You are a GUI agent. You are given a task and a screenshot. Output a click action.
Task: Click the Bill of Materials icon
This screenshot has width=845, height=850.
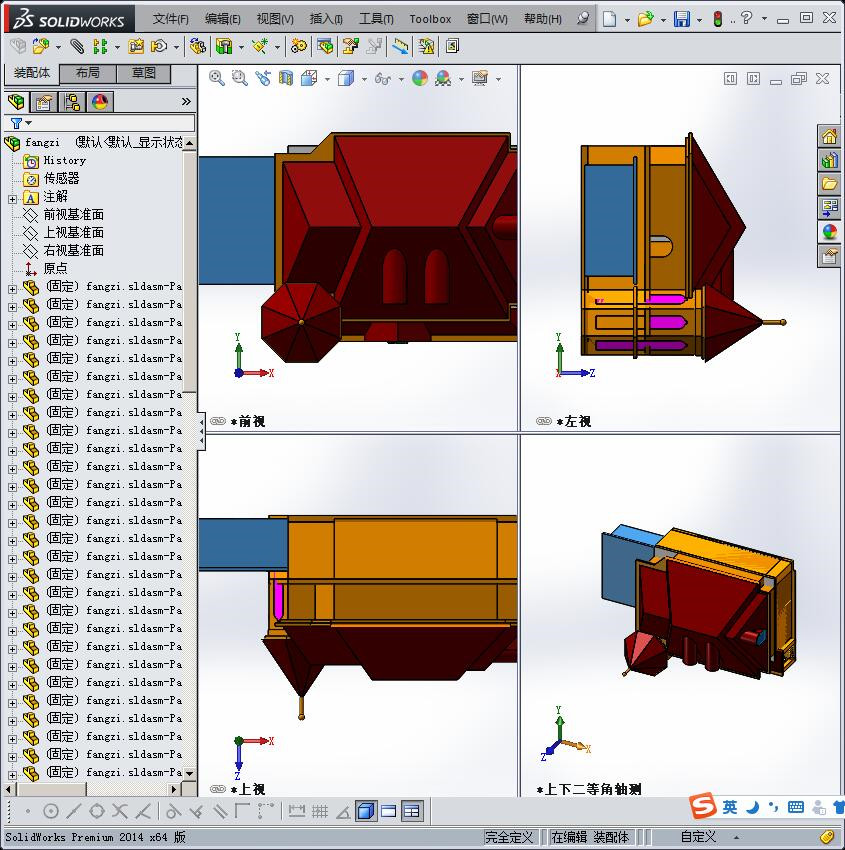click(325, 47)
